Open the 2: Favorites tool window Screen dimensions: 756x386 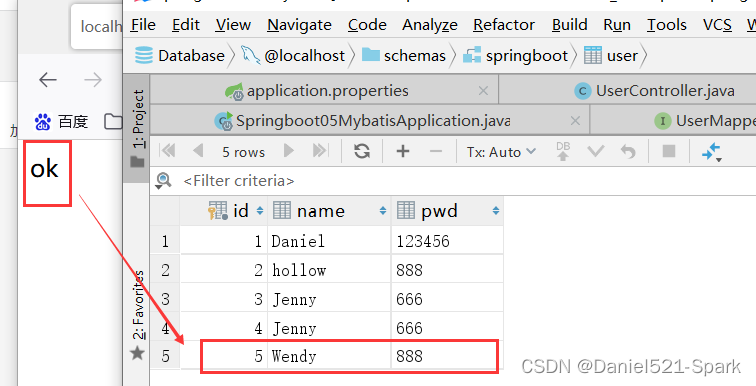click(138, 316)
